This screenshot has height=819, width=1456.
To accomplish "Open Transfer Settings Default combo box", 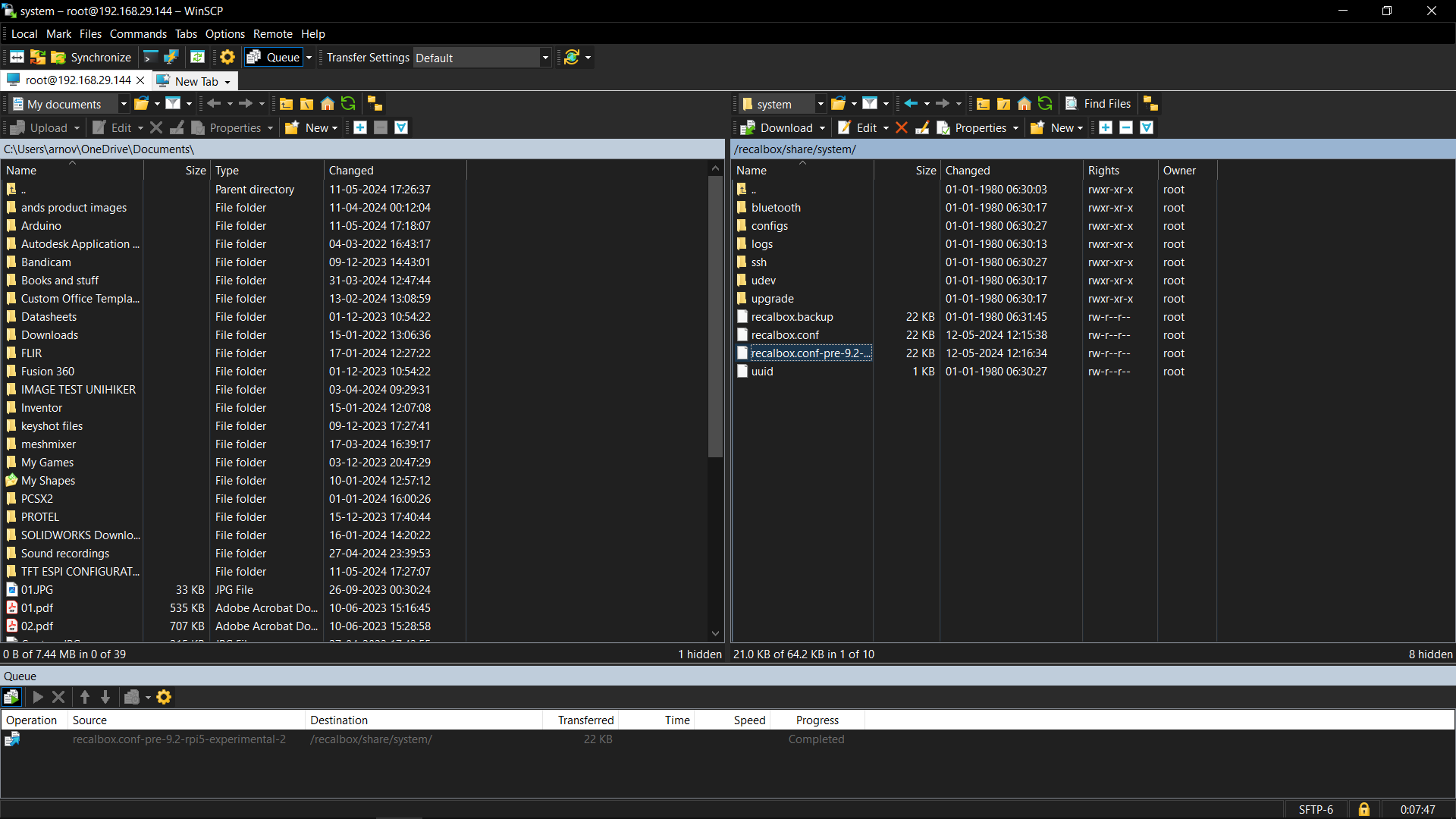I will point(482,58).
